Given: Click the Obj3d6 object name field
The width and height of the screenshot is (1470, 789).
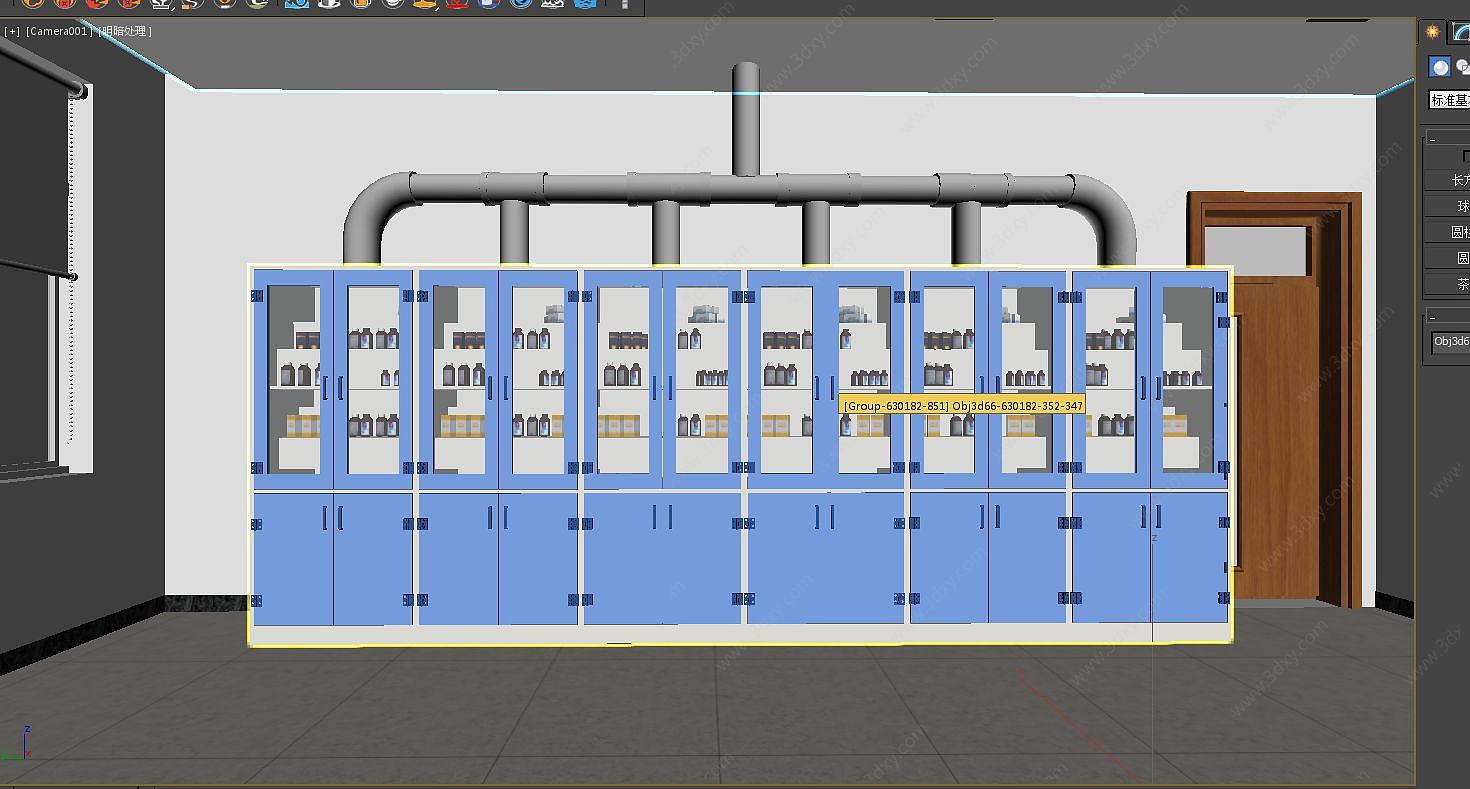Looking at the screenshot, I should pyautogui.click(x=1450, y=341).
